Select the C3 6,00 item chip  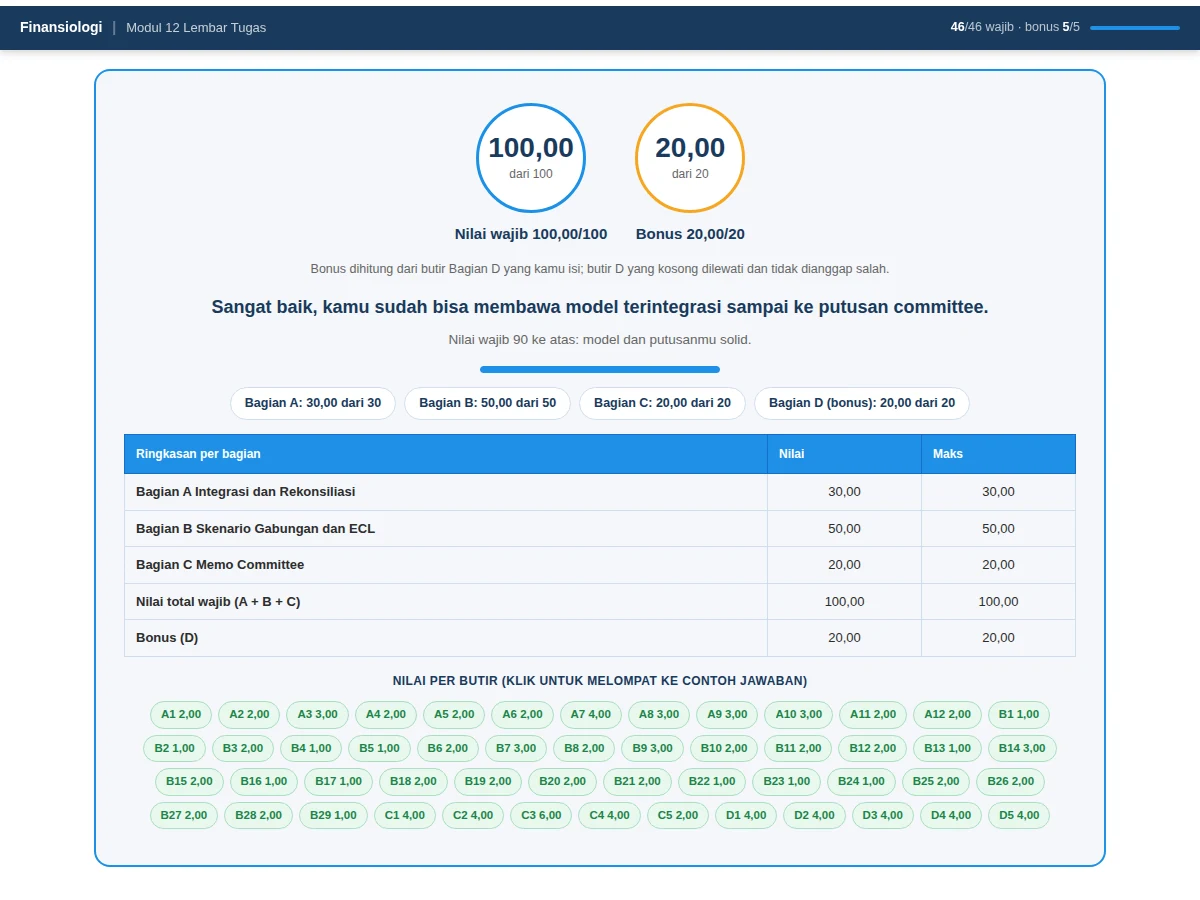pyautogui.click(x=541, y=815)
